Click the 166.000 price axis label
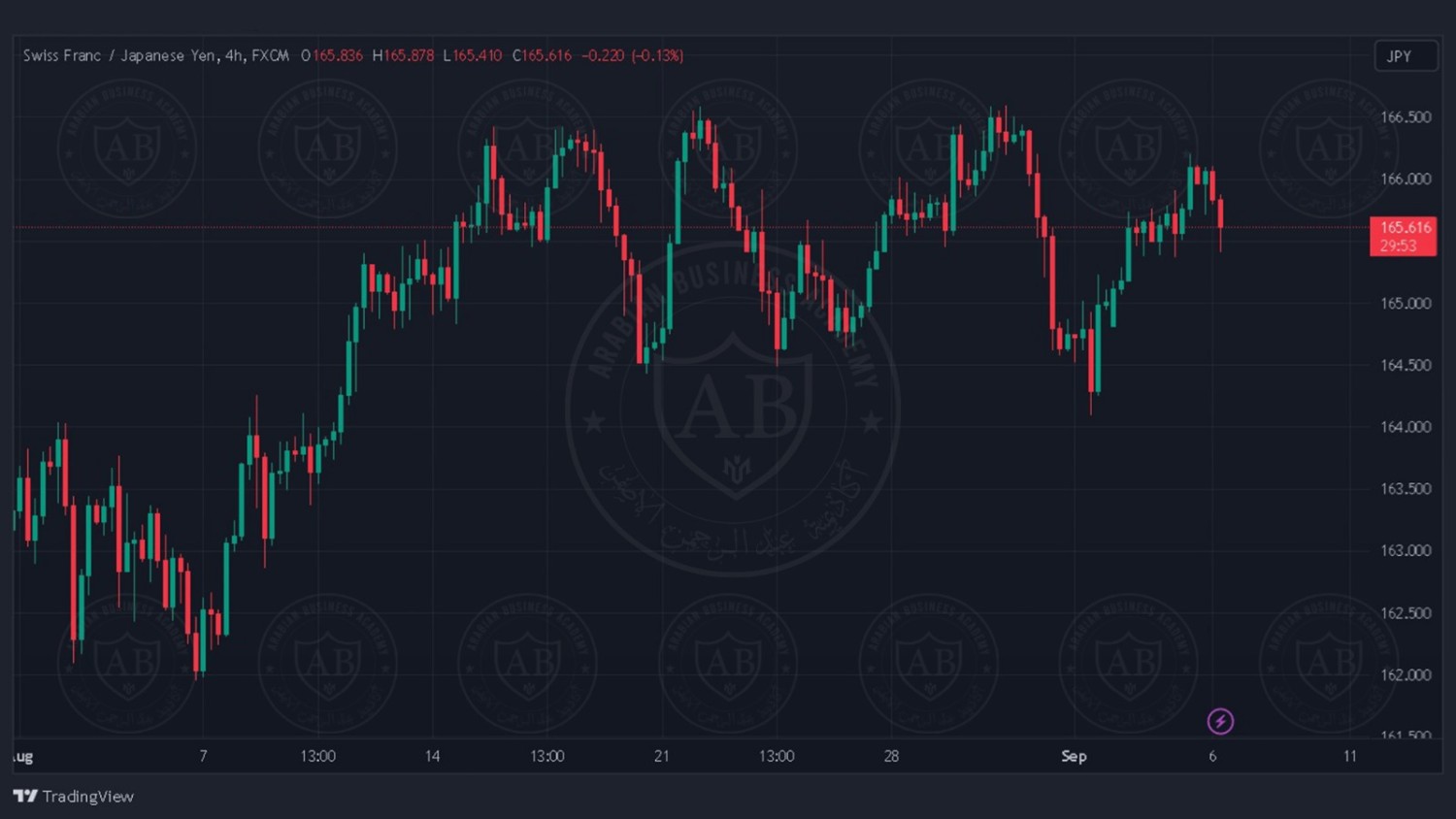 1406,180
